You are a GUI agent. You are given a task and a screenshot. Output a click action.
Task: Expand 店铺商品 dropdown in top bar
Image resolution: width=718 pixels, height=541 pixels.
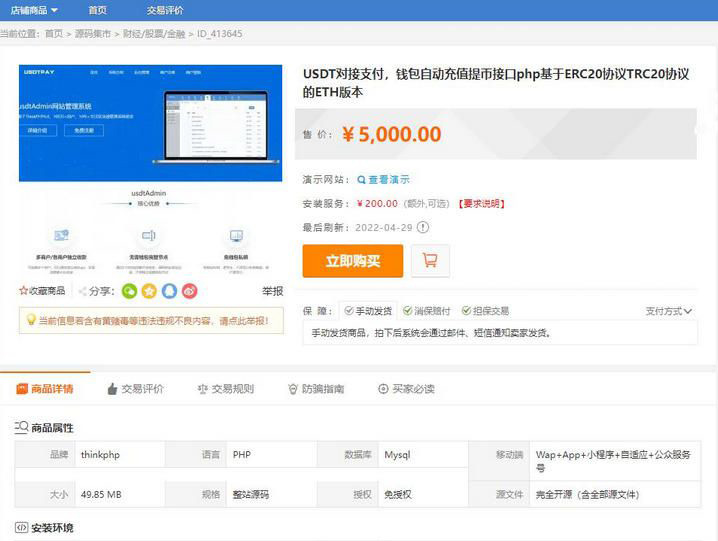pos(34,10)
